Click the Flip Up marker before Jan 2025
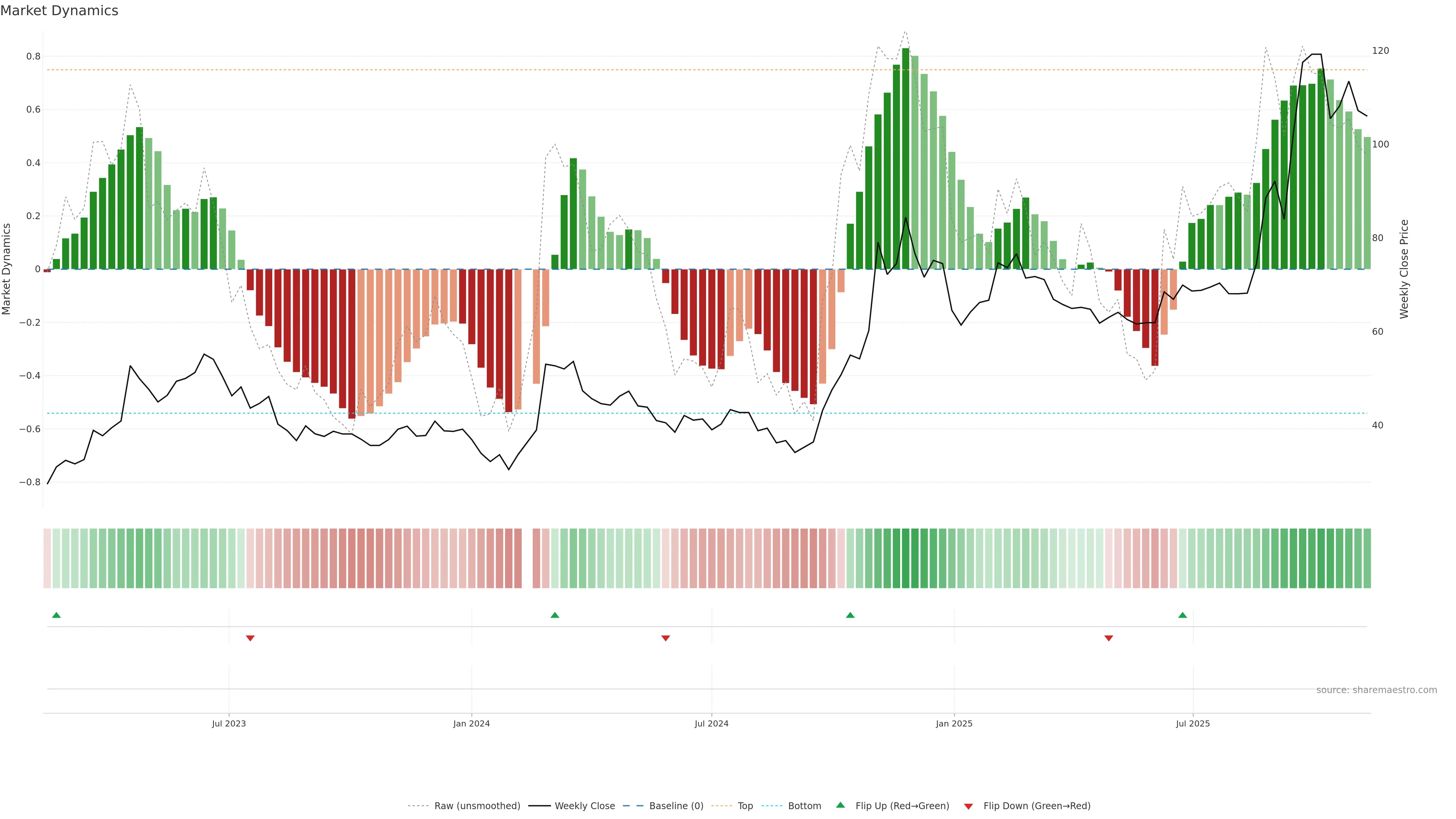This screenshot has height=819, width=1456. pyautogui.click(x=850, y=615)
